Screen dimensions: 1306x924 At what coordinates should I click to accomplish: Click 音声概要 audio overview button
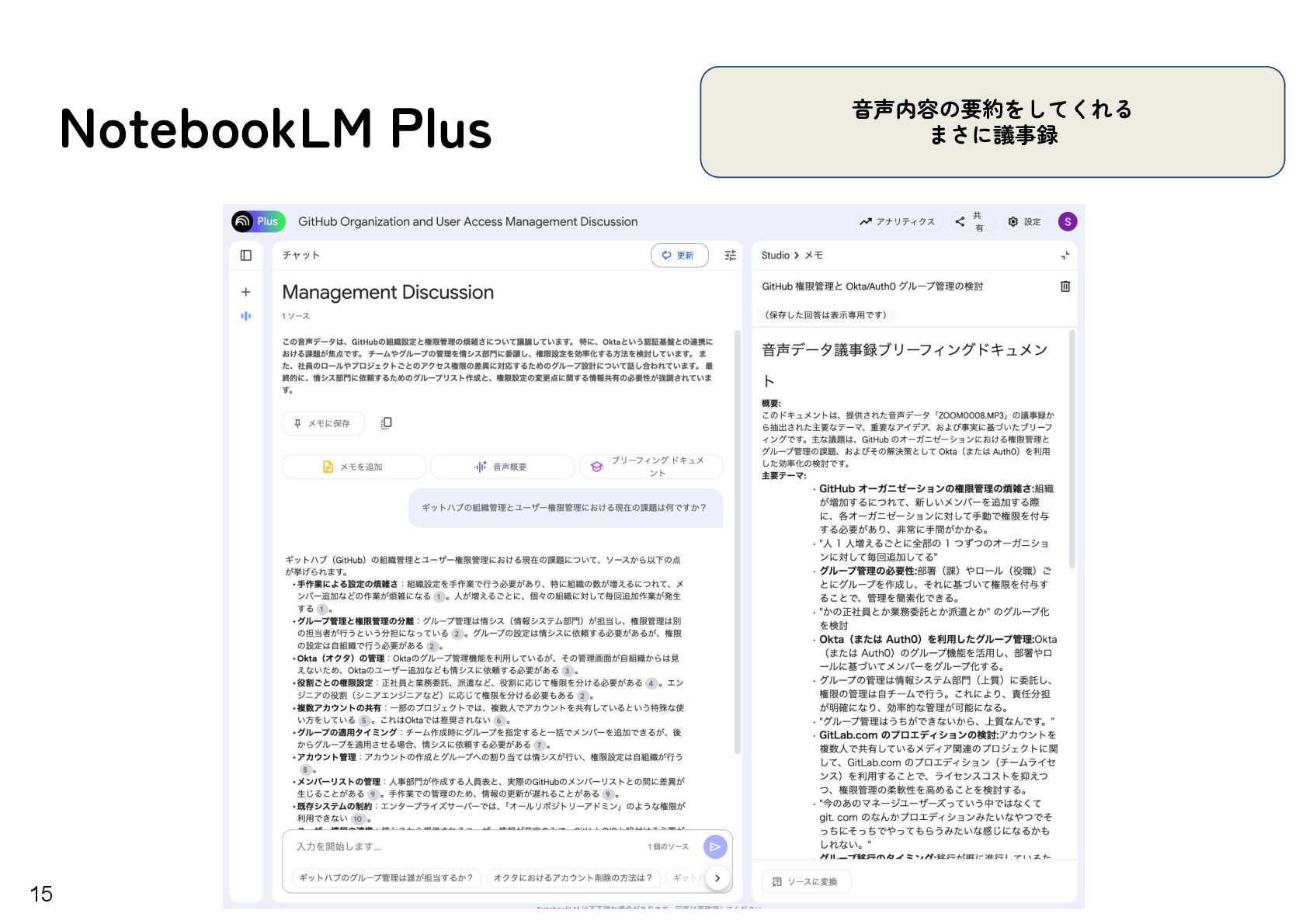[502, 467]
